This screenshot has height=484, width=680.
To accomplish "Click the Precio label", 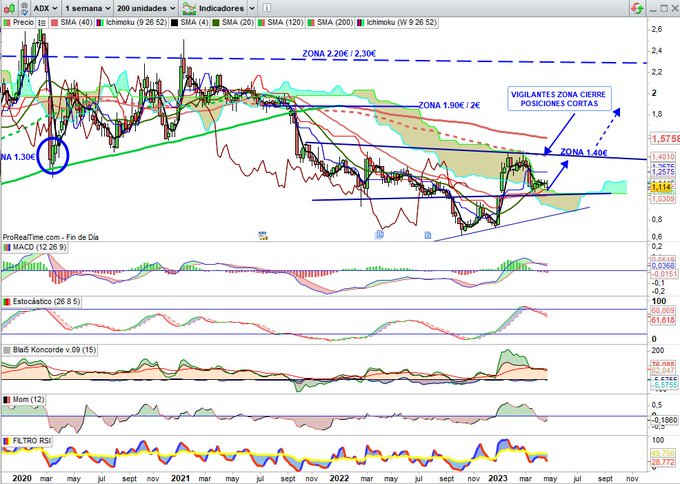I will (x=23, y=22).
